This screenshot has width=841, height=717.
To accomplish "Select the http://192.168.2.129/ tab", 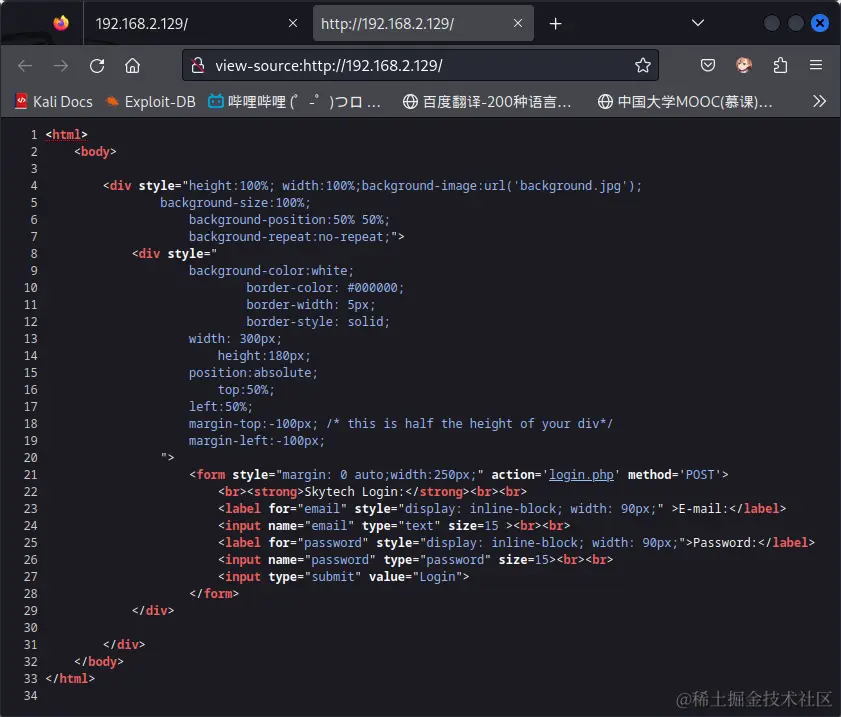I will point(423,24).
